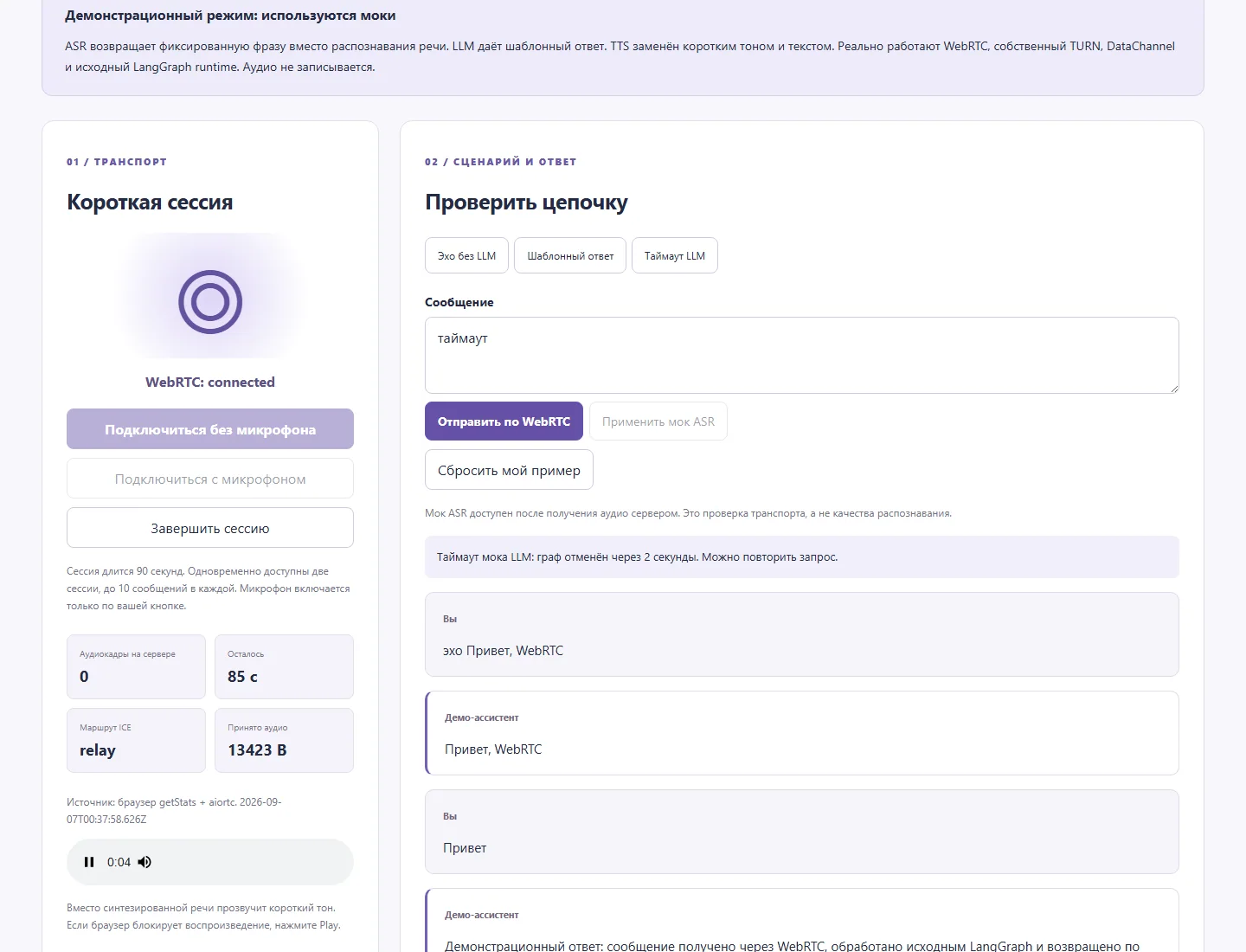Click the audio player elapsed time 0:04

(x=119, y=862)
